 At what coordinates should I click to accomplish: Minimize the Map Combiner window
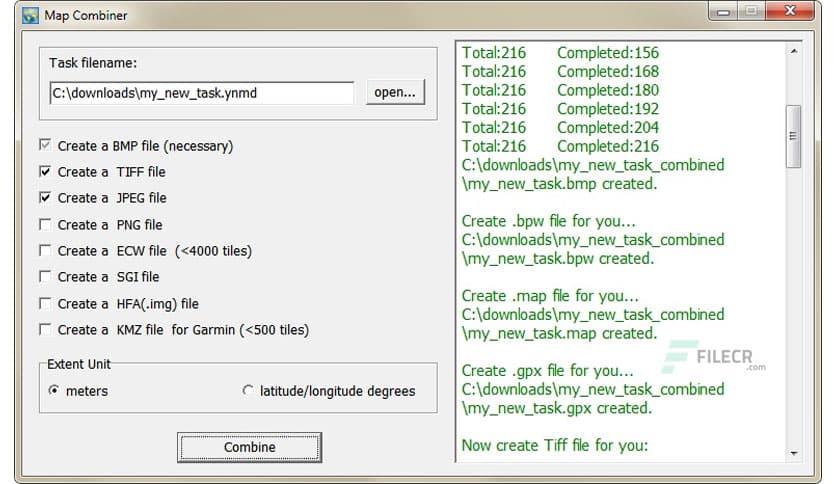pos(723,12)
